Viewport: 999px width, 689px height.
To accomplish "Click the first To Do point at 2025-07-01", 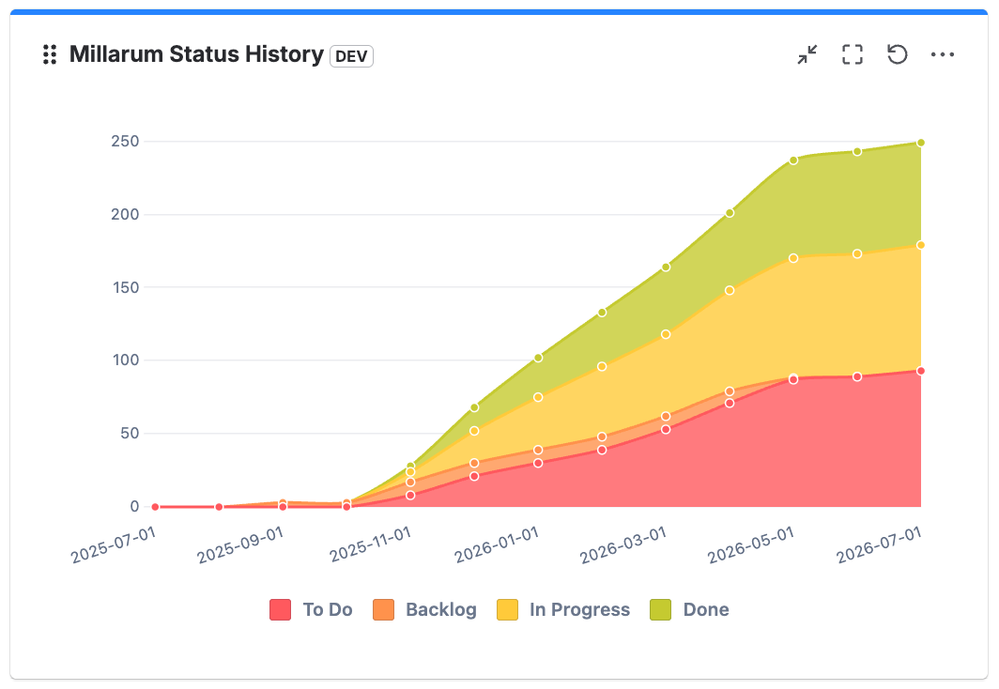I will pyautogui.click(x=155, y=507).
